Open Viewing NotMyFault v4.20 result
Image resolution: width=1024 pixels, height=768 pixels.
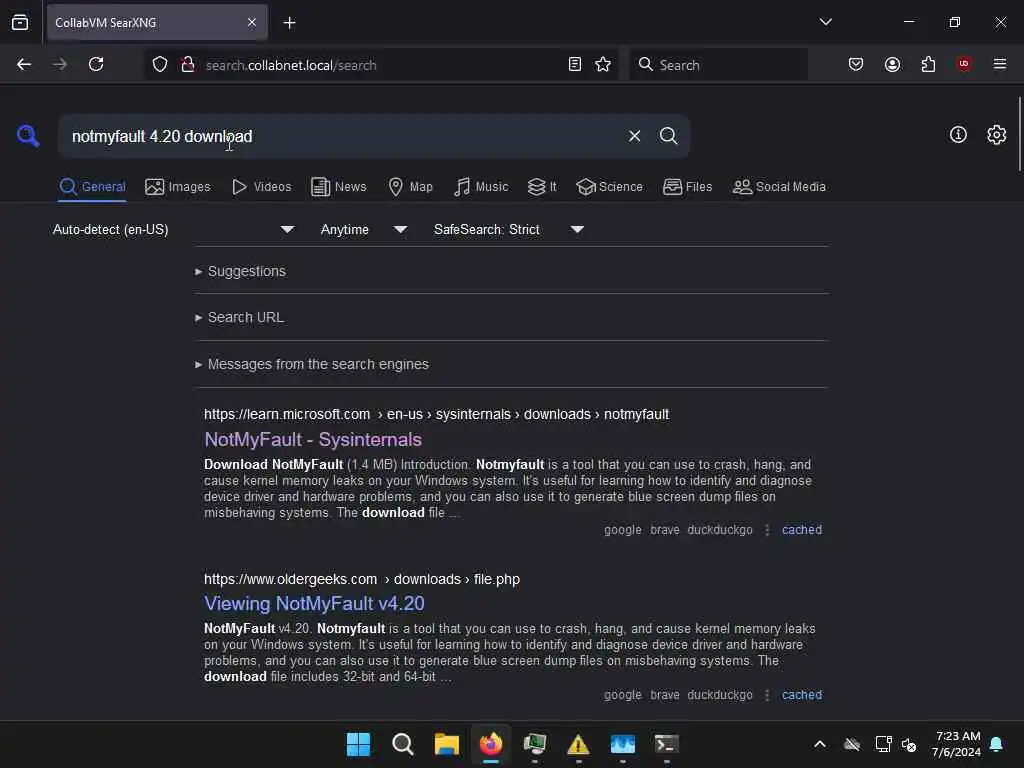click(x=314, y=603)
